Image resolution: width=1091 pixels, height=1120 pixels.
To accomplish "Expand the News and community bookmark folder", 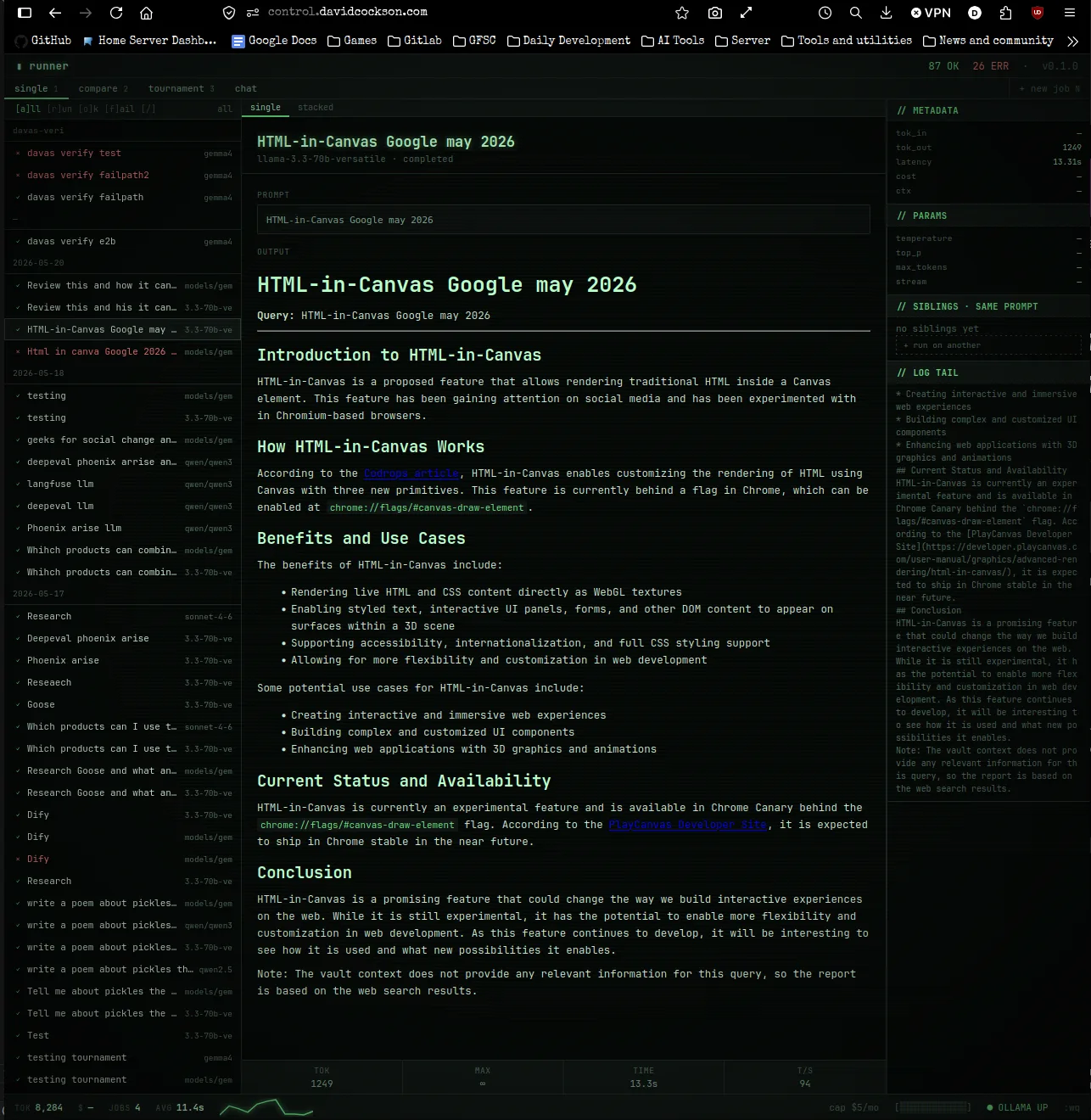I will pyautogui.click(x=988, y=41).
